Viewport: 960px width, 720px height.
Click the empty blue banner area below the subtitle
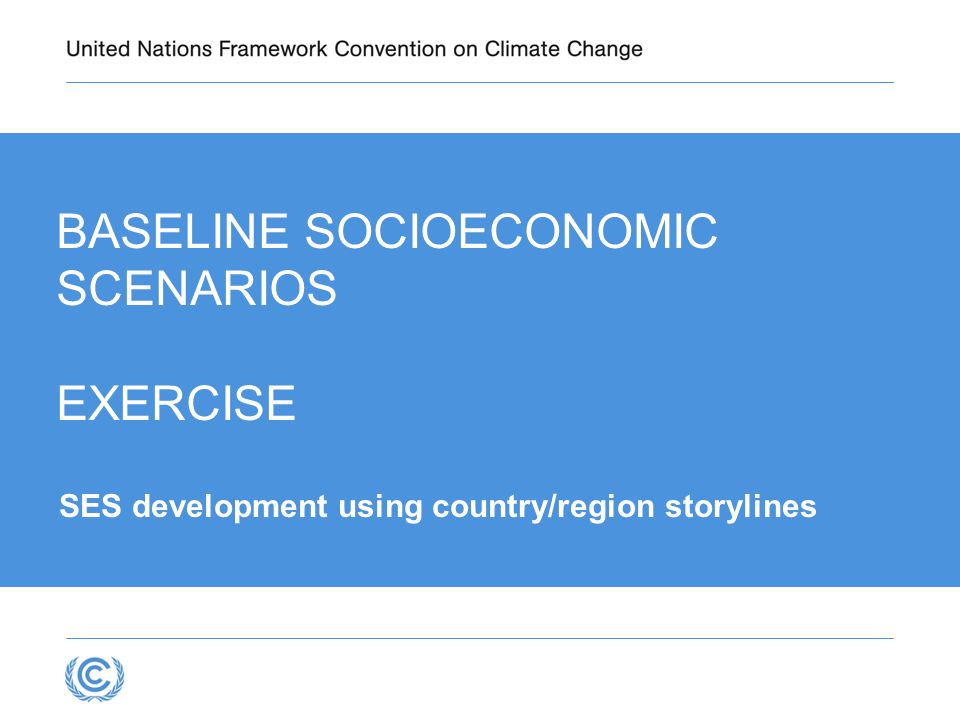click(x=480, y=556)
